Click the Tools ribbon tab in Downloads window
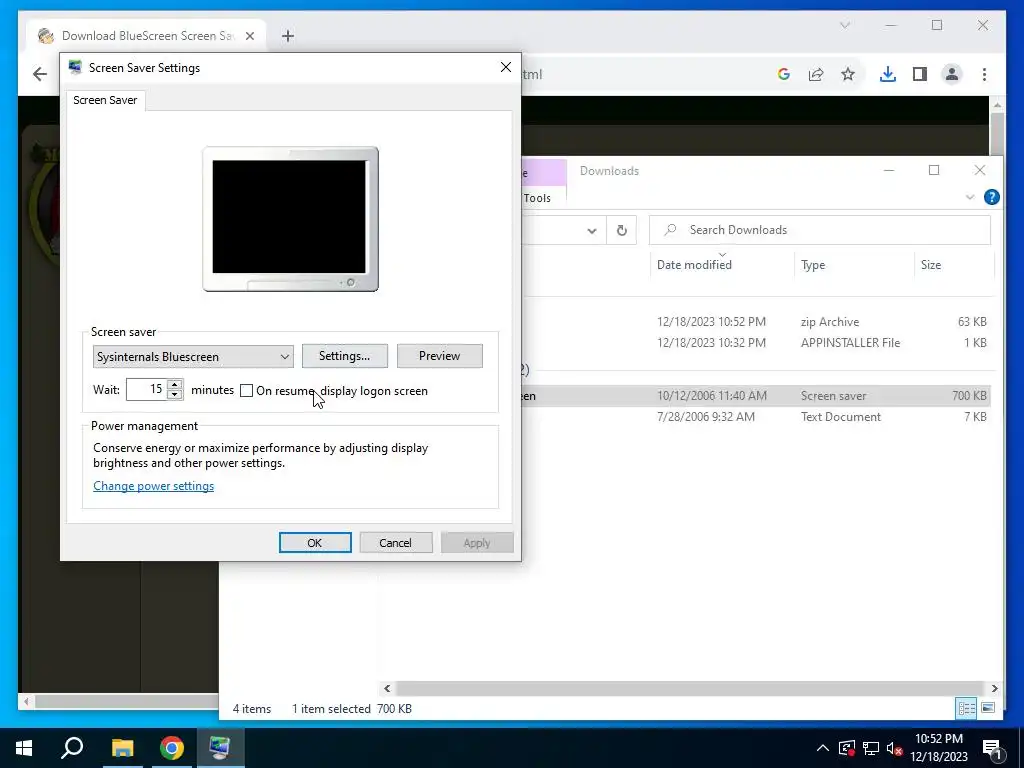1024x768 pixels. tap(537, 198)
